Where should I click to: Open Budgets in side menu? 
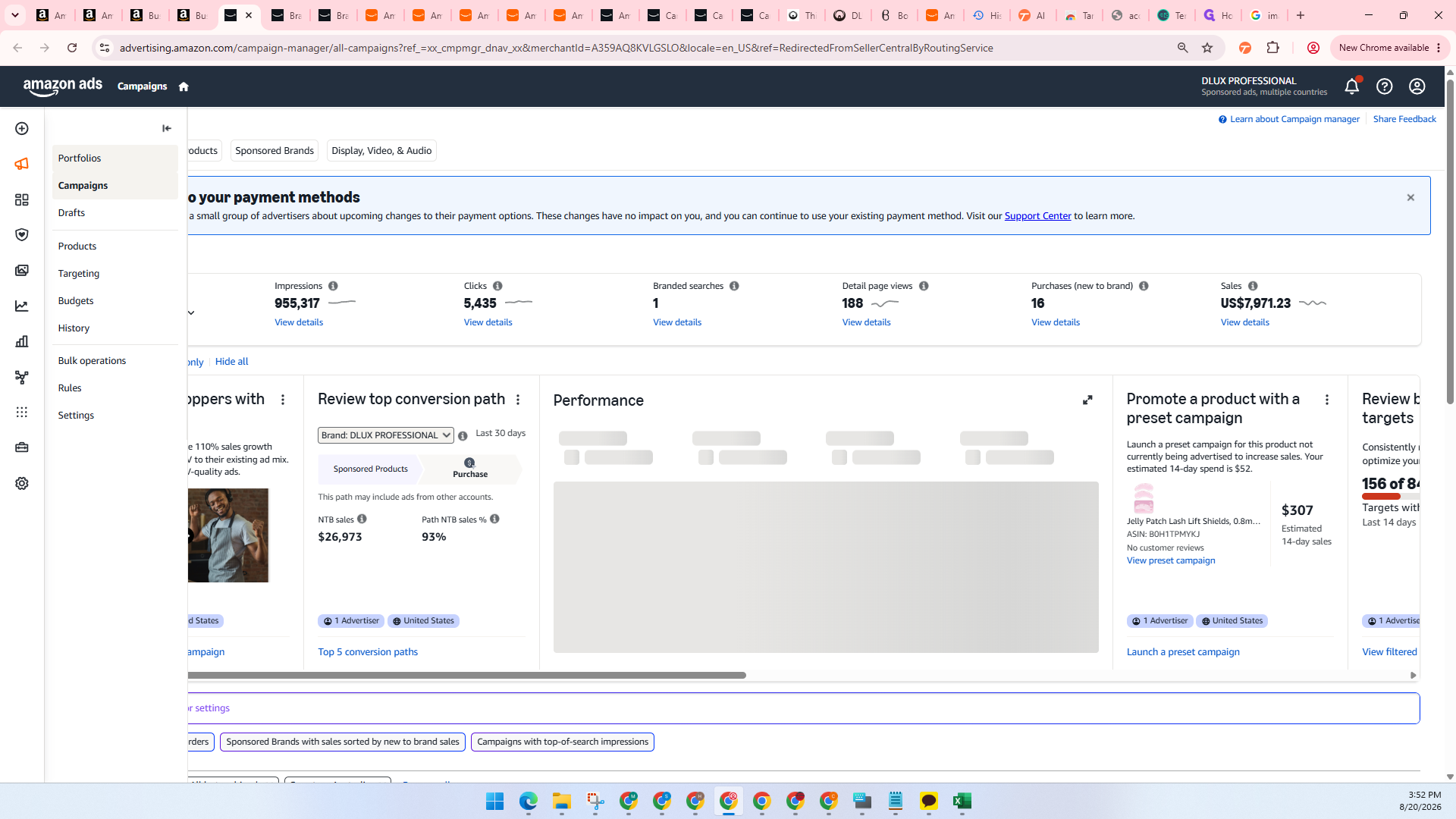pyautogui.click(x=115, y=301)
